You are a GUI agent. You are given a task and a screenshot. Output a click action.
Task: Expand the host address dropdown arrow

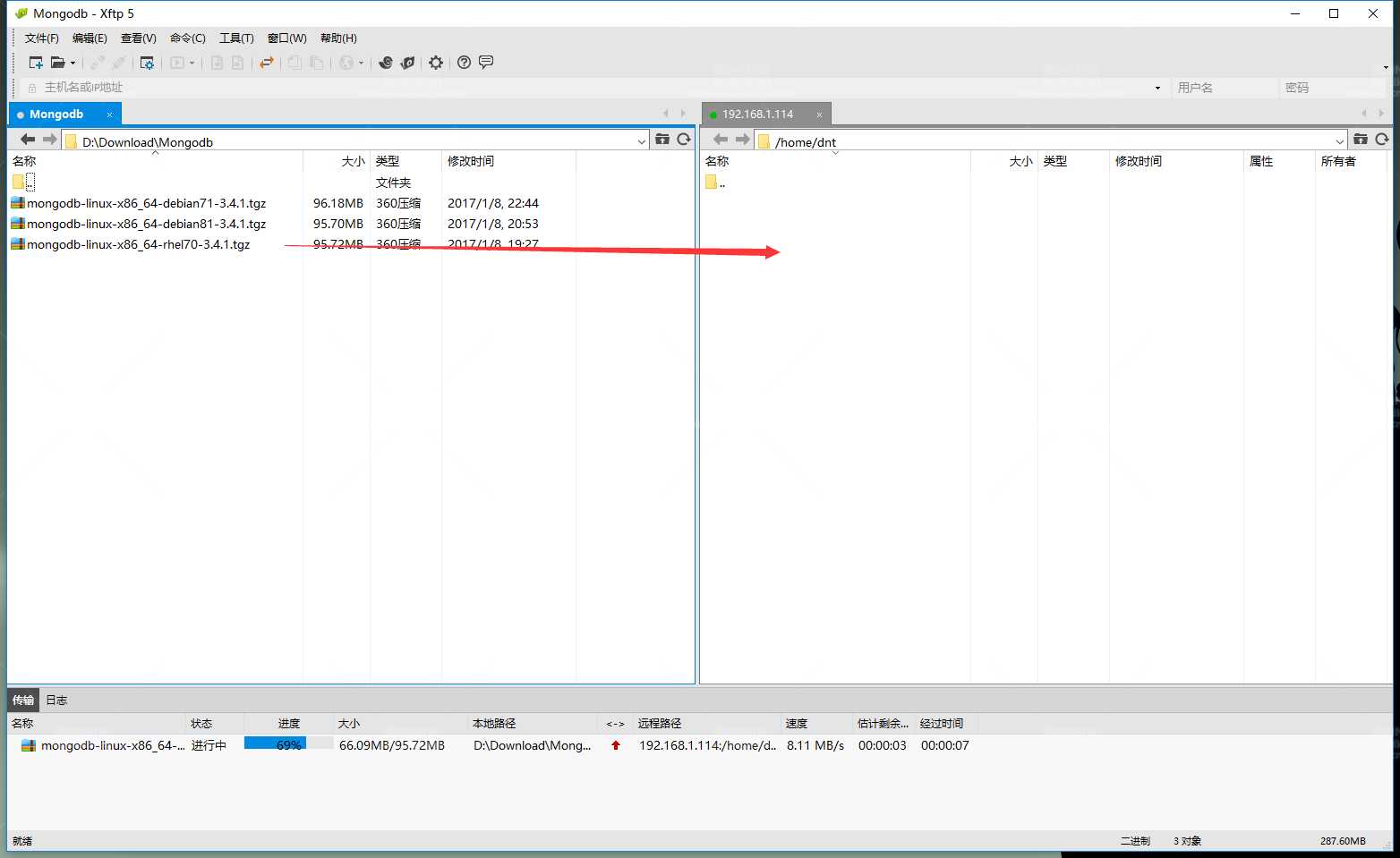click(x=1157, y=88)
